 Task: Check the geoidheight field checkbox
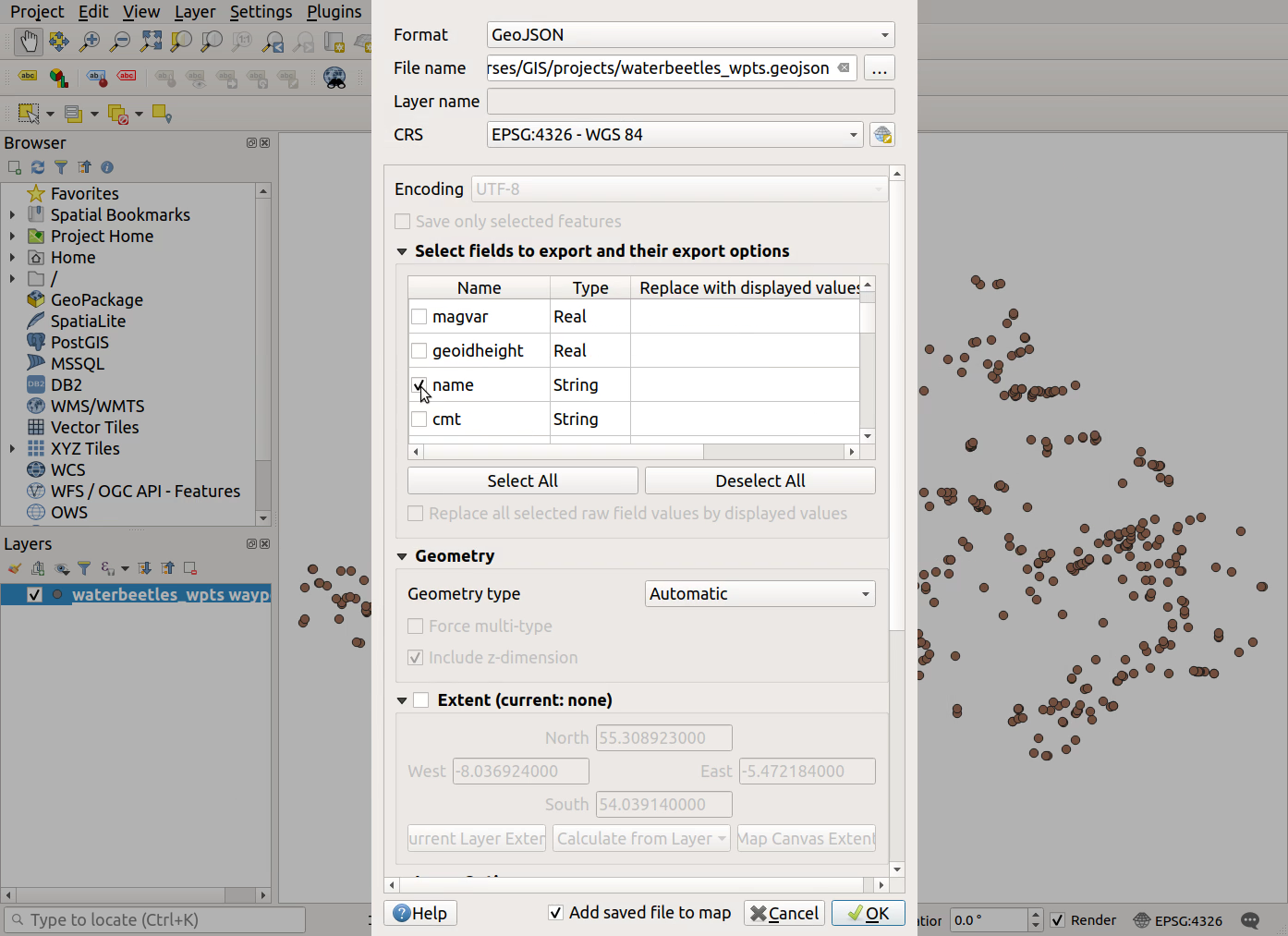pos(419,350)
